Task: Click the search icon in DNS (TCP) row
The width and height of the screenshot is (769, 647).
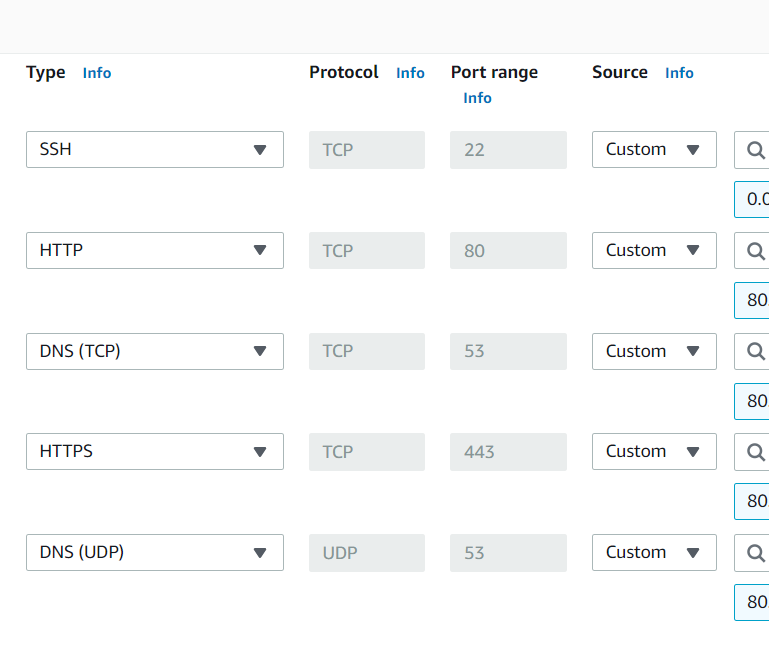Action: coord(755,351)
